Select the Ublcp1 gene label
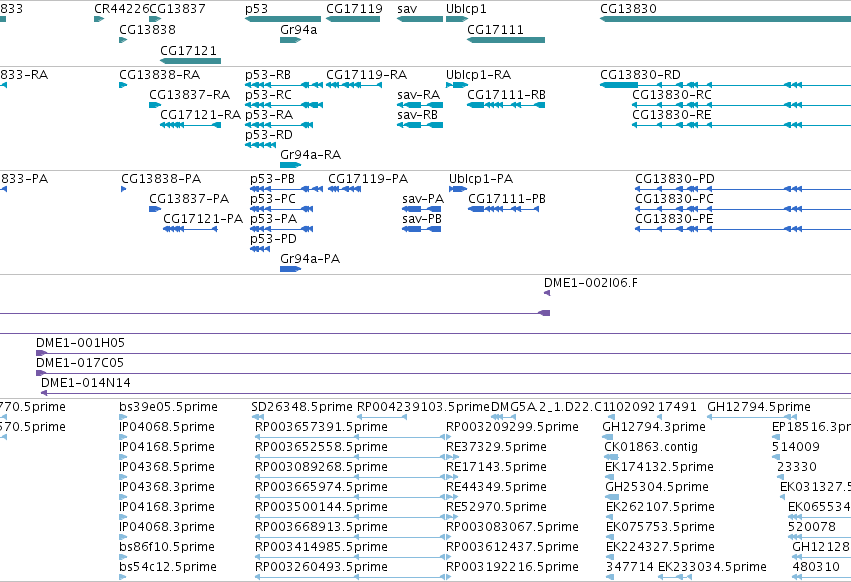851x582 pixels. pos(466,9)
